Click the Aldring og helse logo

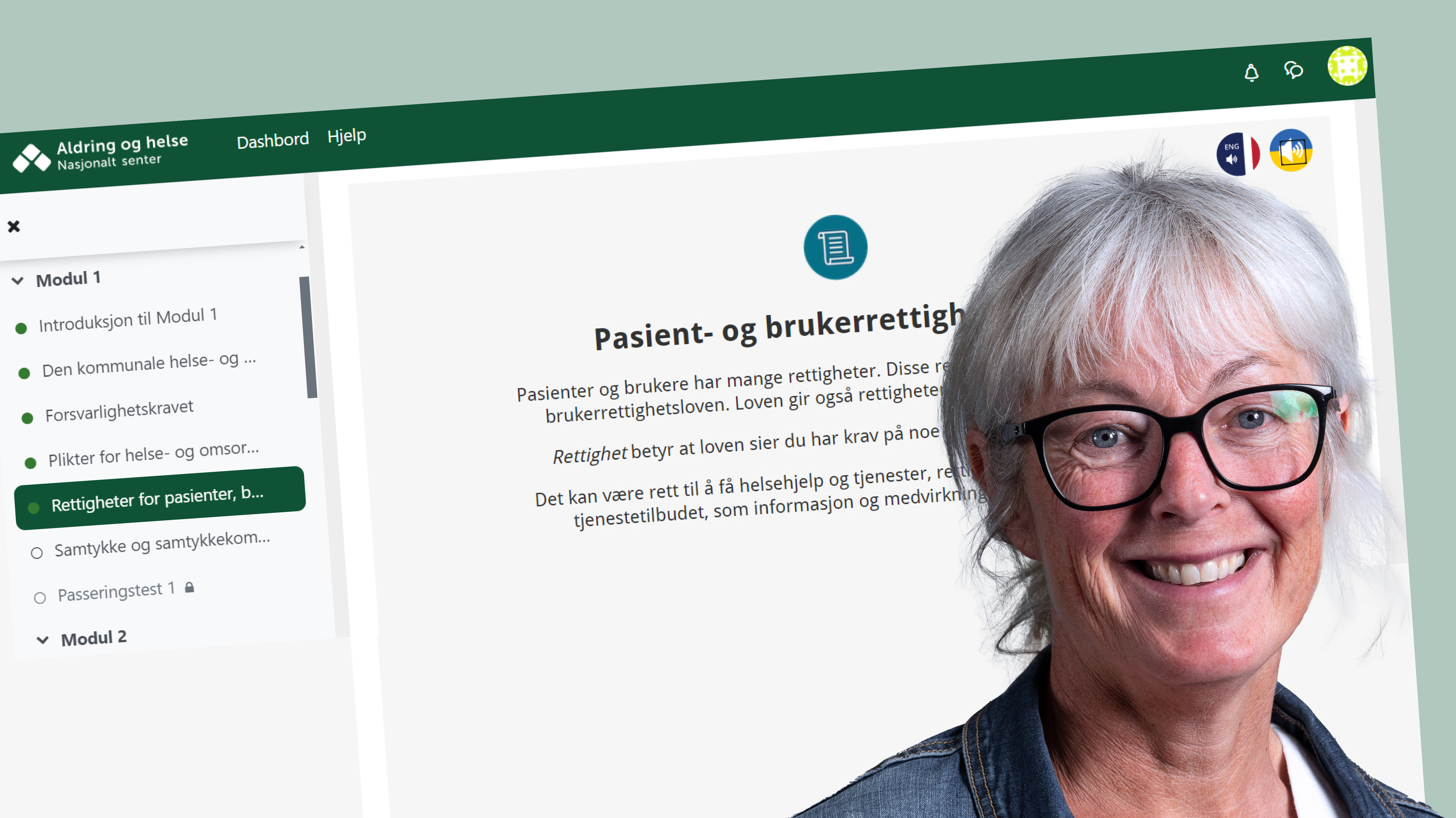pyautogui.click(x=100, y=153)
